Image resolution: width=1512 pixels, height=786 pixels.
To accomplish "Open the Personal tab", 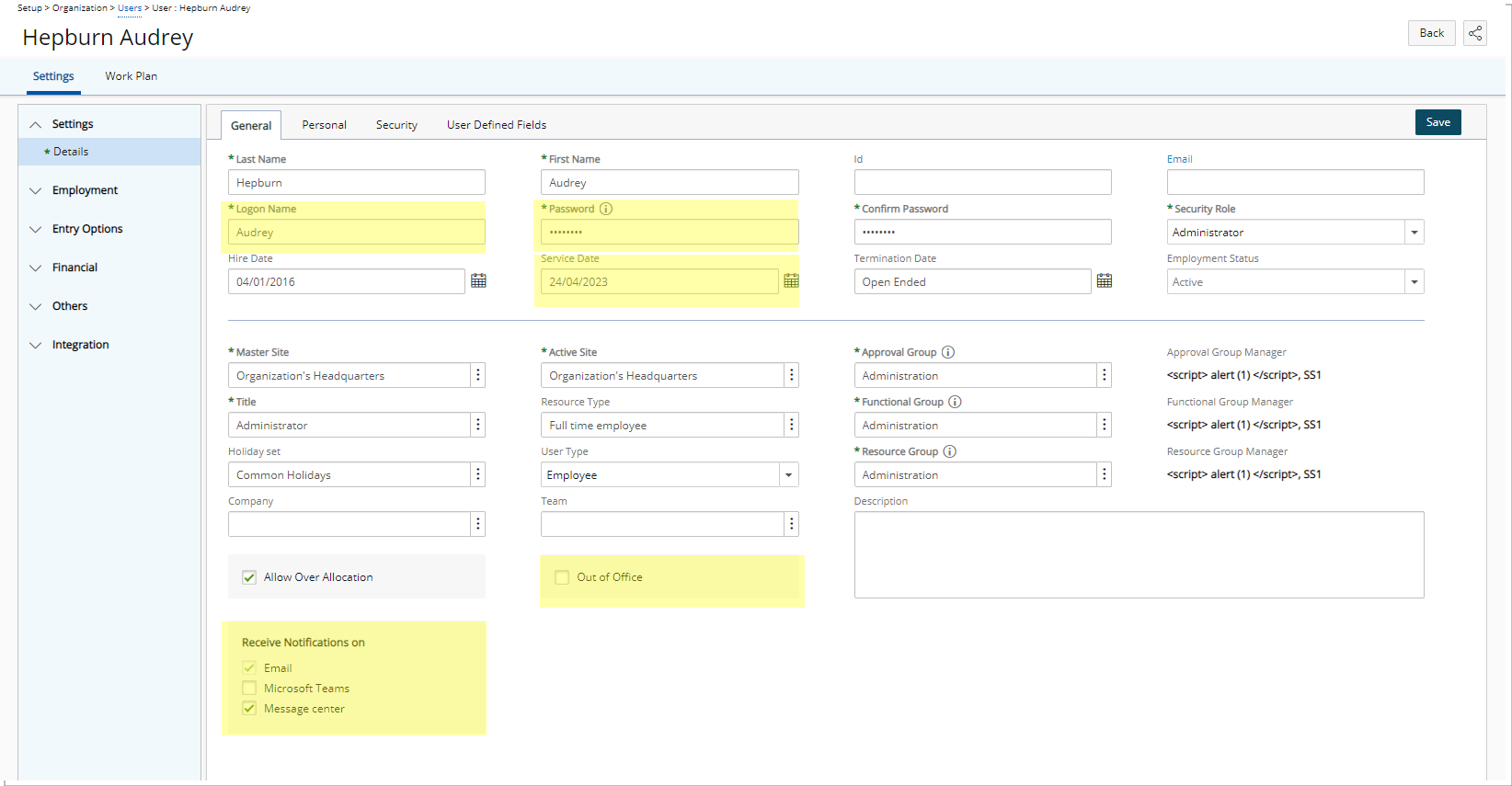I will point(324,125).
